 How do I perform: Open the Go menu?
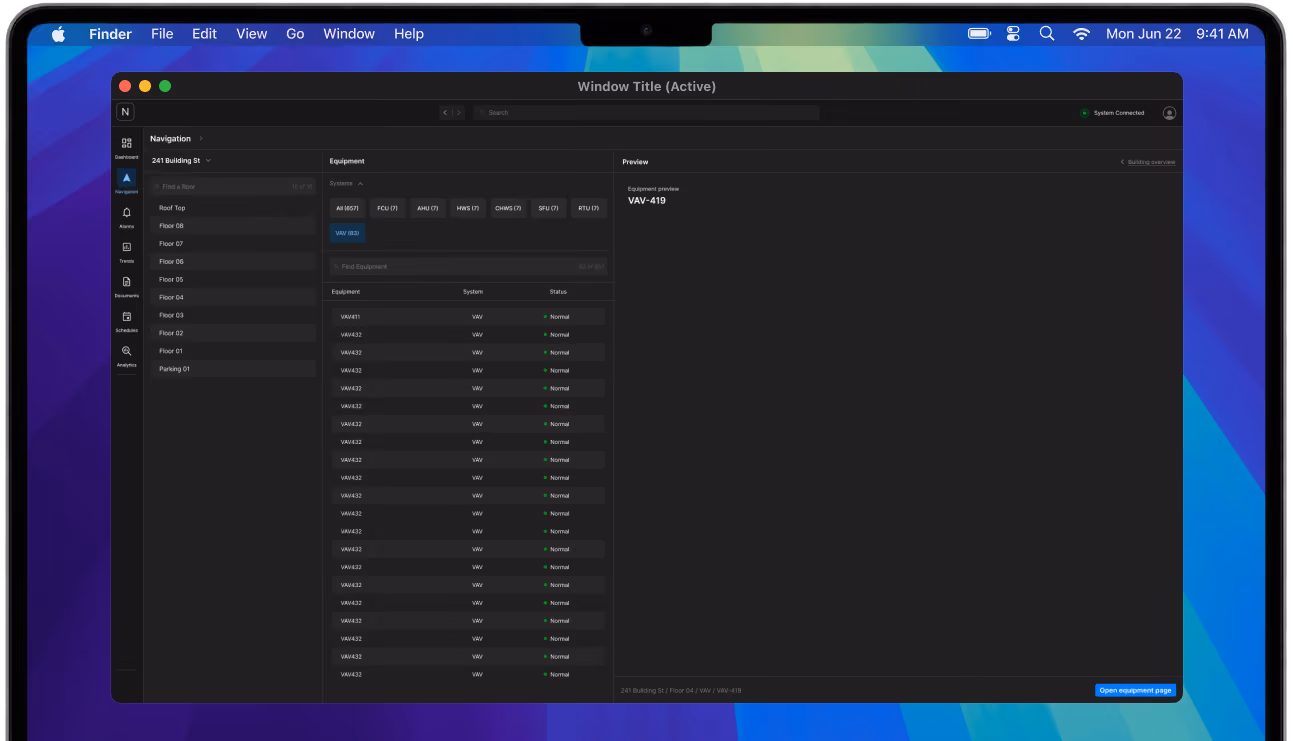295,34
